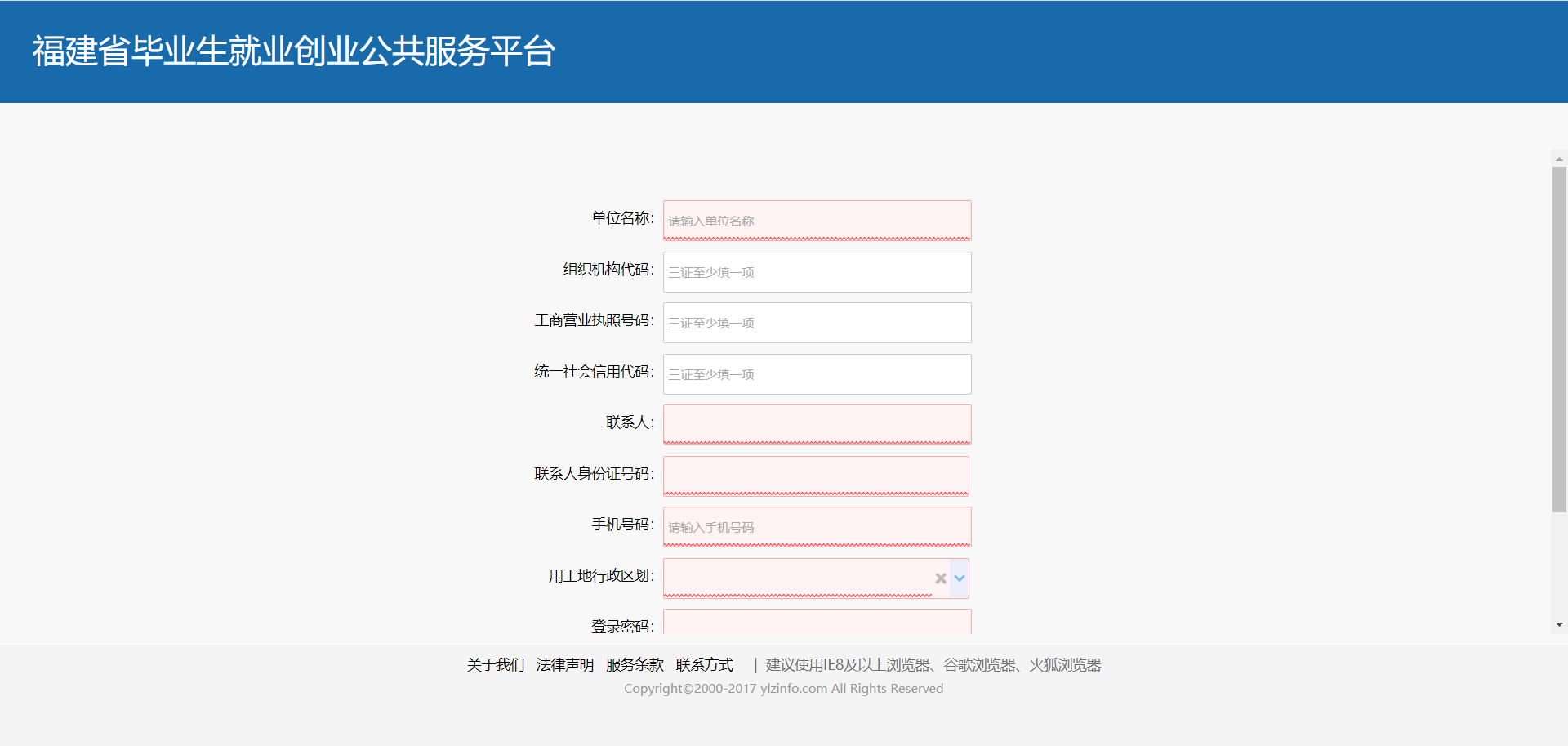
Task: Click the vertical scrollbar thumb
Action: (x=1559, y=339)
